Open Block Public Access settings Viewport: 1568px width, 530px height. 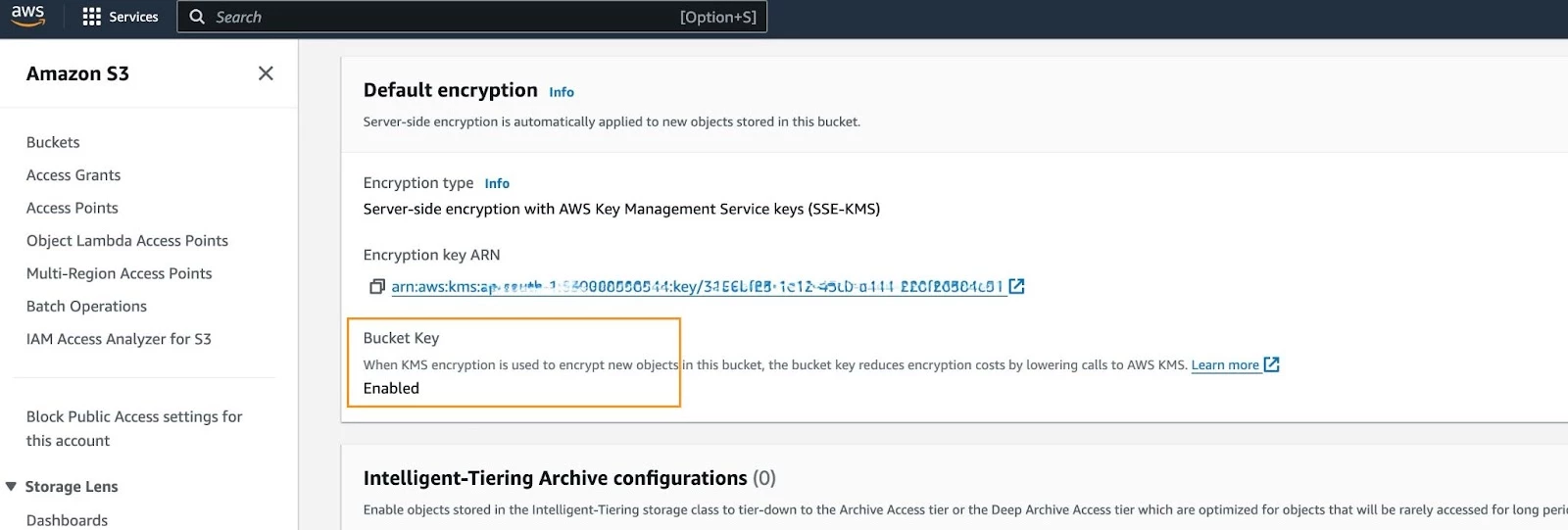pos(134,428)
